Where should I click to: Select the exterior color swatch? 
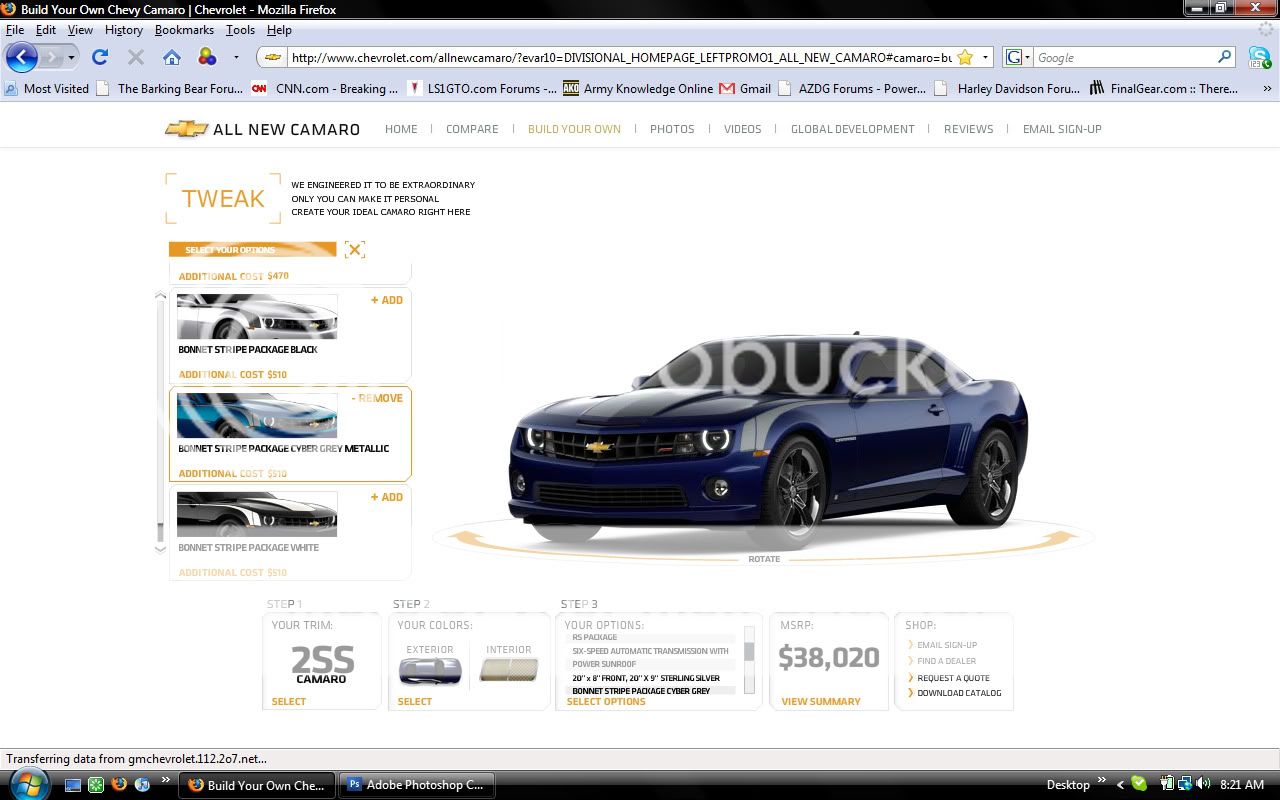(x=430, y=671)
